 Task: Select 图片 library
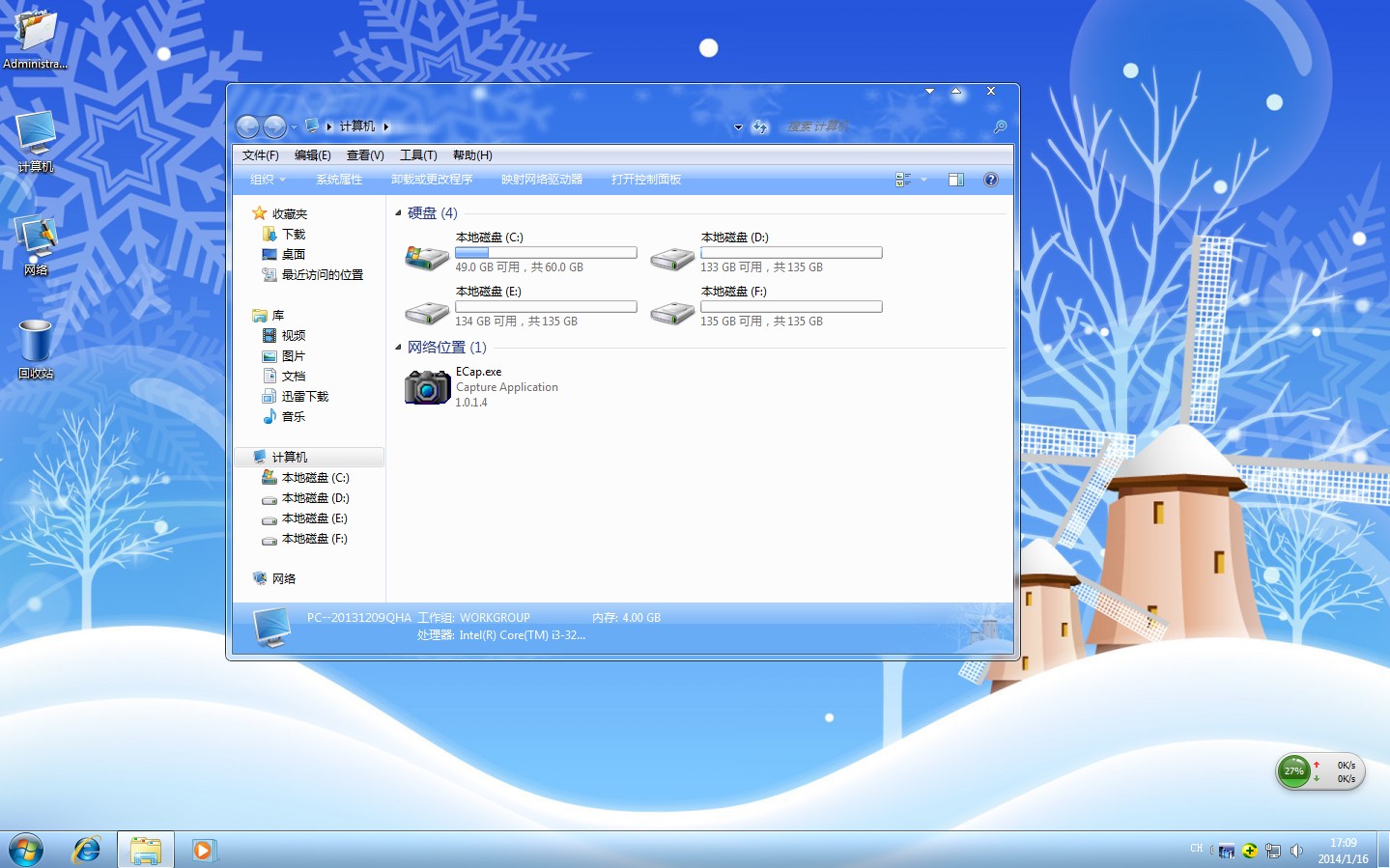click(x=284, y=356)
